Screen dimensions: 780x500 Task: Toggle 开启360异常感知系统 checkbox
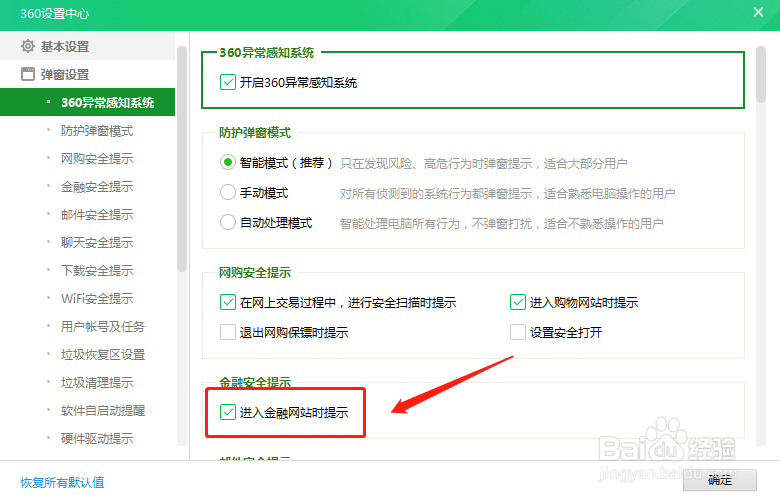(228, 82)
